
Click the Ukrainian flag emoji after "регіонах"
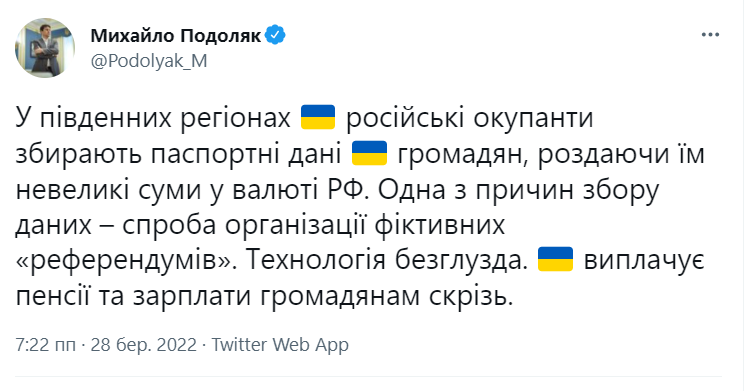(318, 118)
